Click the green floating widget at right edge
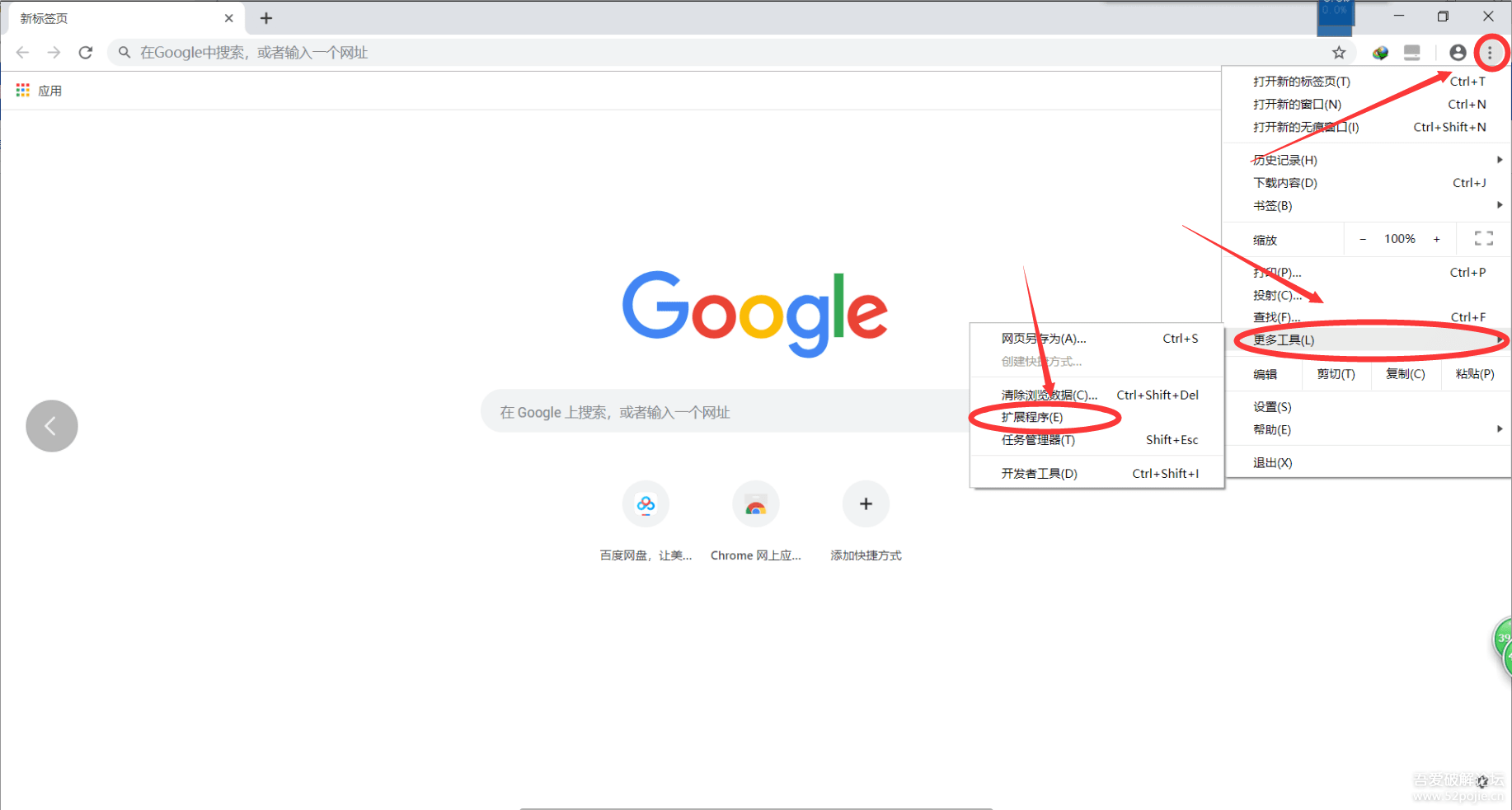Screen dimensions: 1512x810 coord(1503,648)
